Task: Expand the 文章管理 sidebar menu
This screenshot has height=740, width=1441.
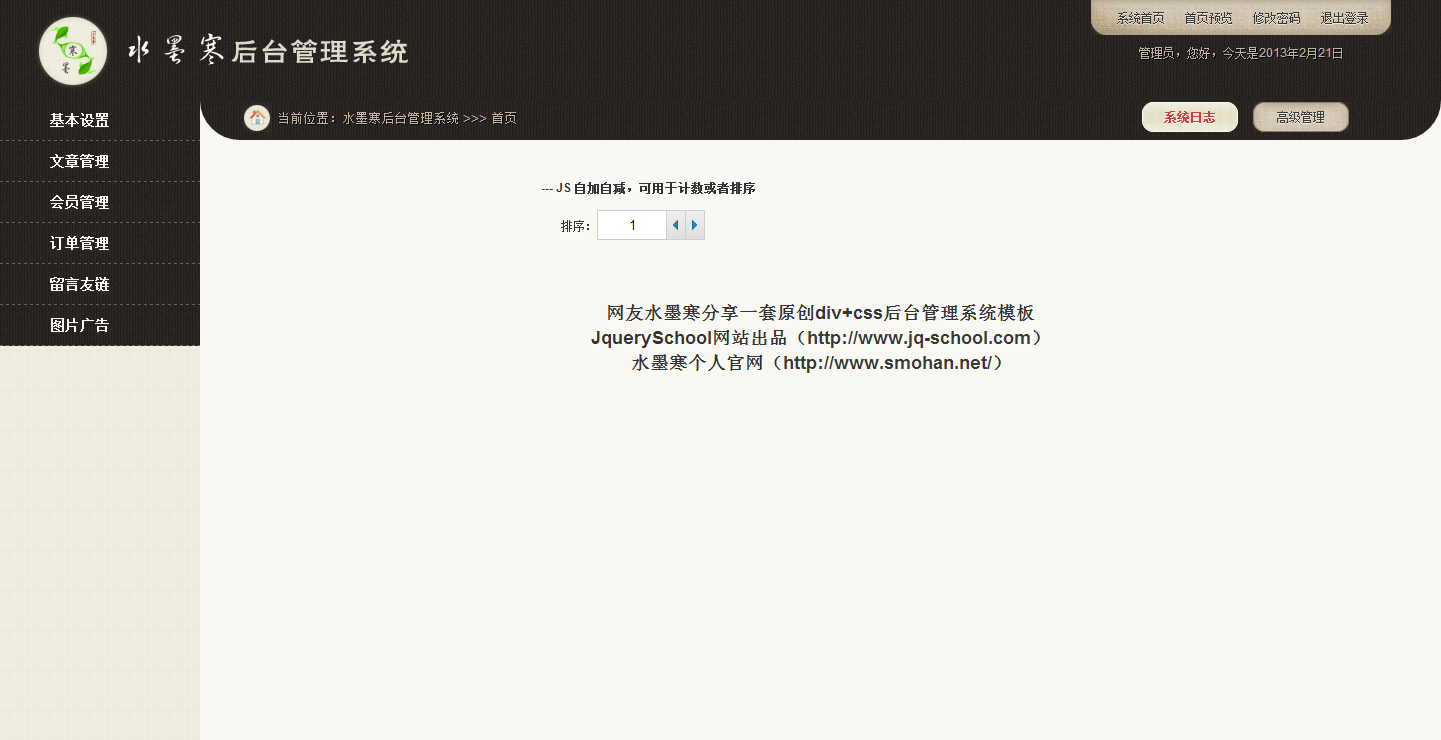Action: (x=80, y=161)
